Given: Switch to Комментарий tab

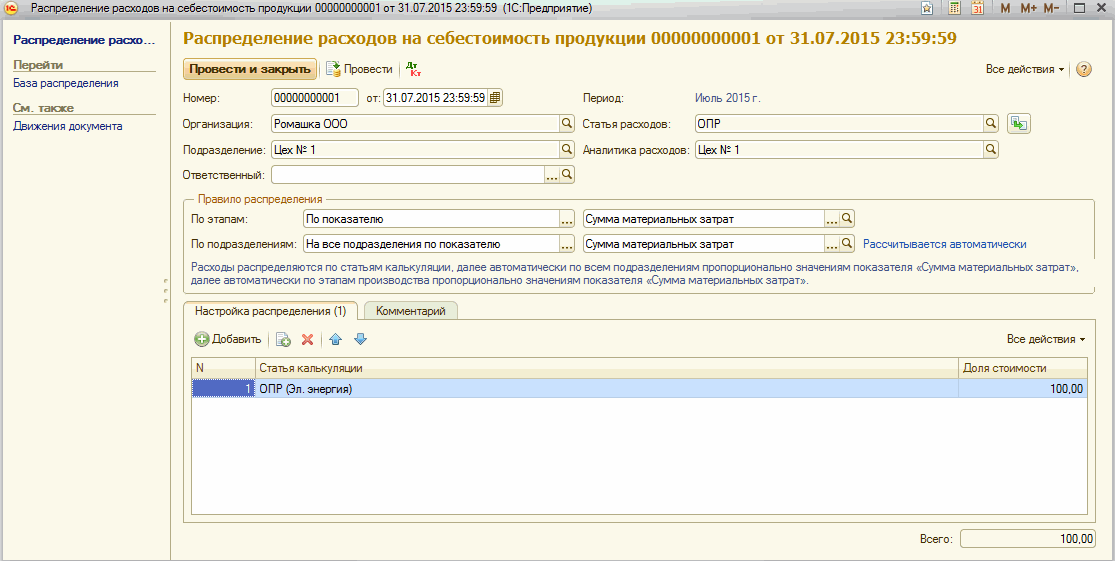Looking at the screenshot, I should [411, 311].
